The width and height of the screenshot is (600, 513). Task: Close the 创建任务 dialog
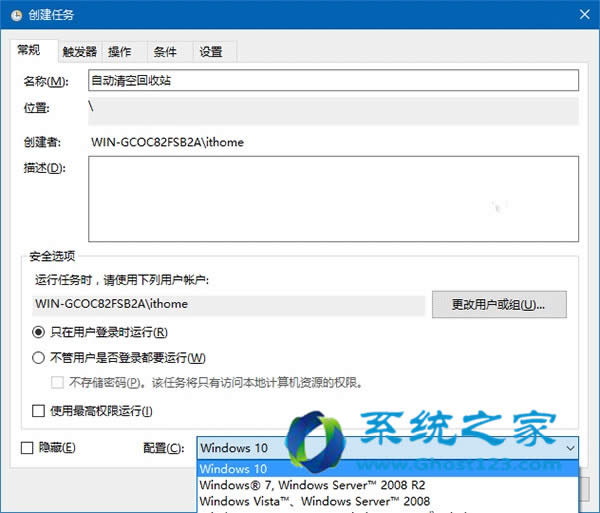pos(584,15)
